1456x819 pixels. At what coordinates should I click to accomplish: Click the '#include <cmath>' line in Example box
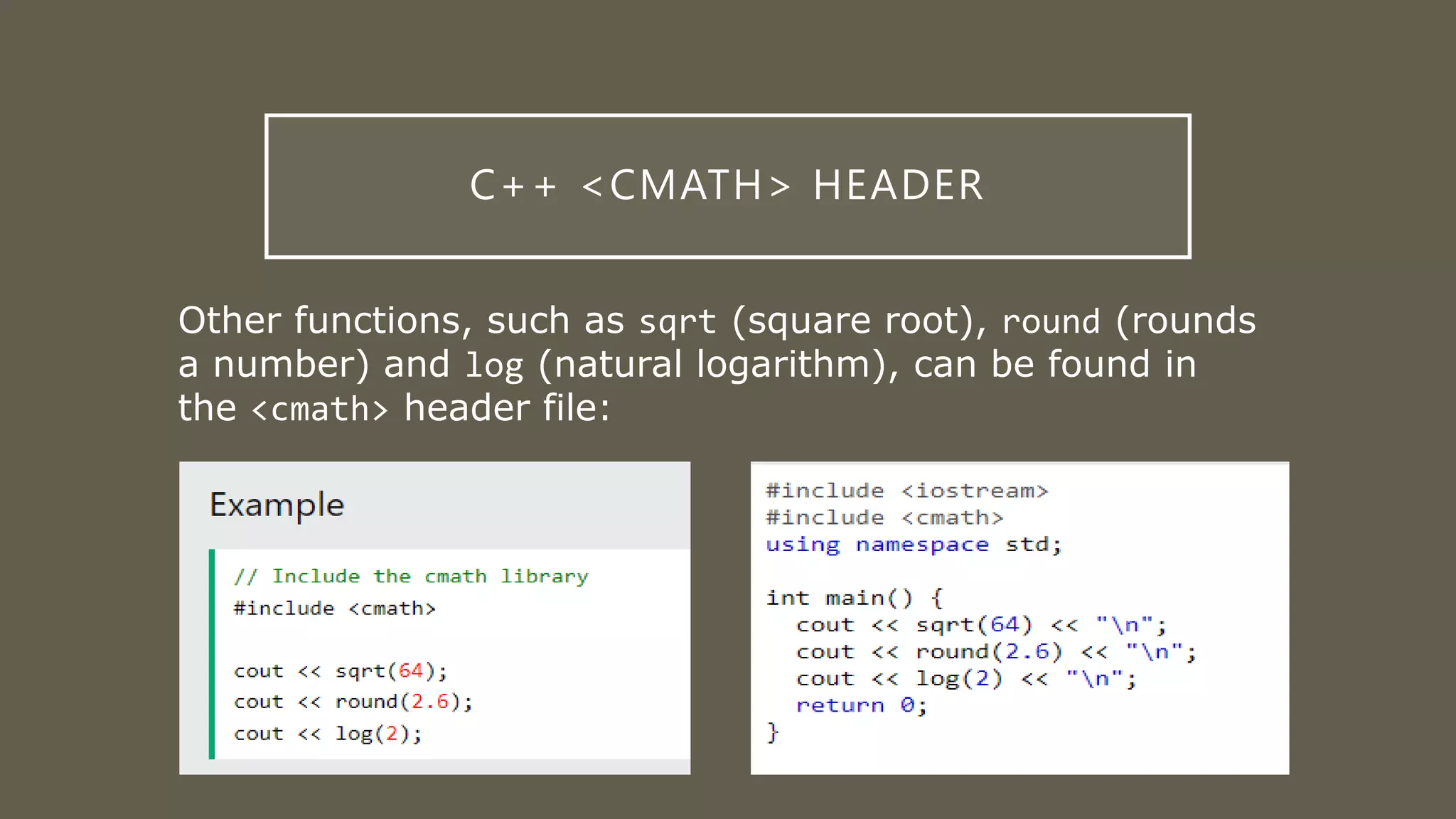click(334, 609)
